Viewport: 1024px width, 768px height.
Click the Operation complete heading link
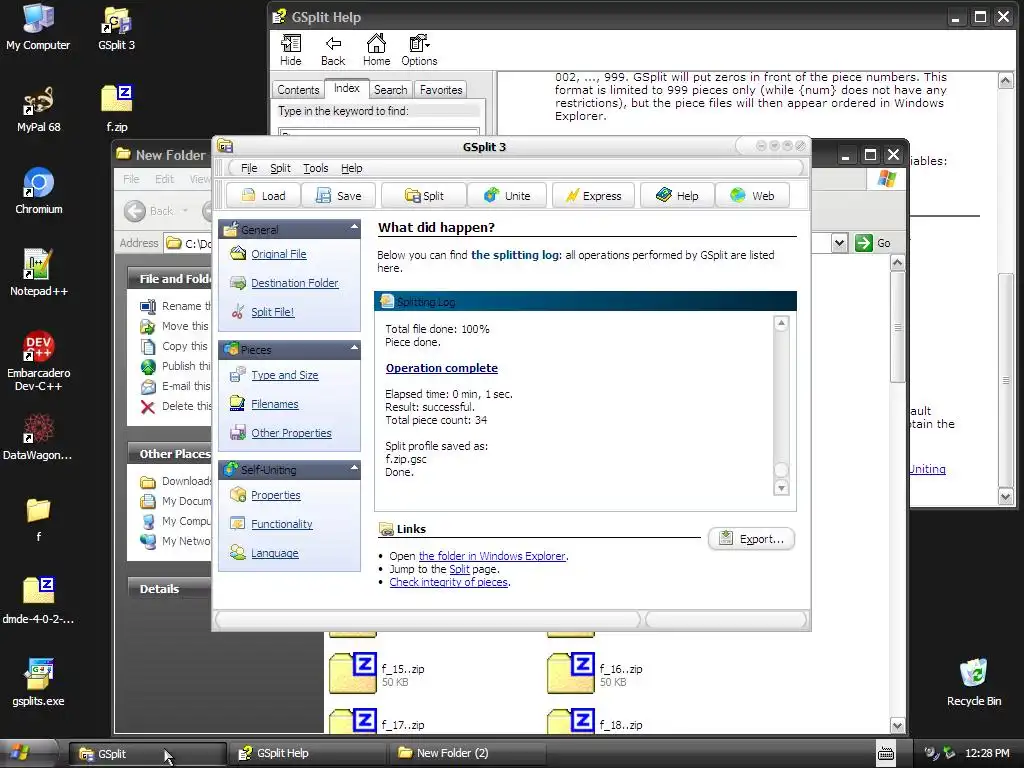[441, 368]
